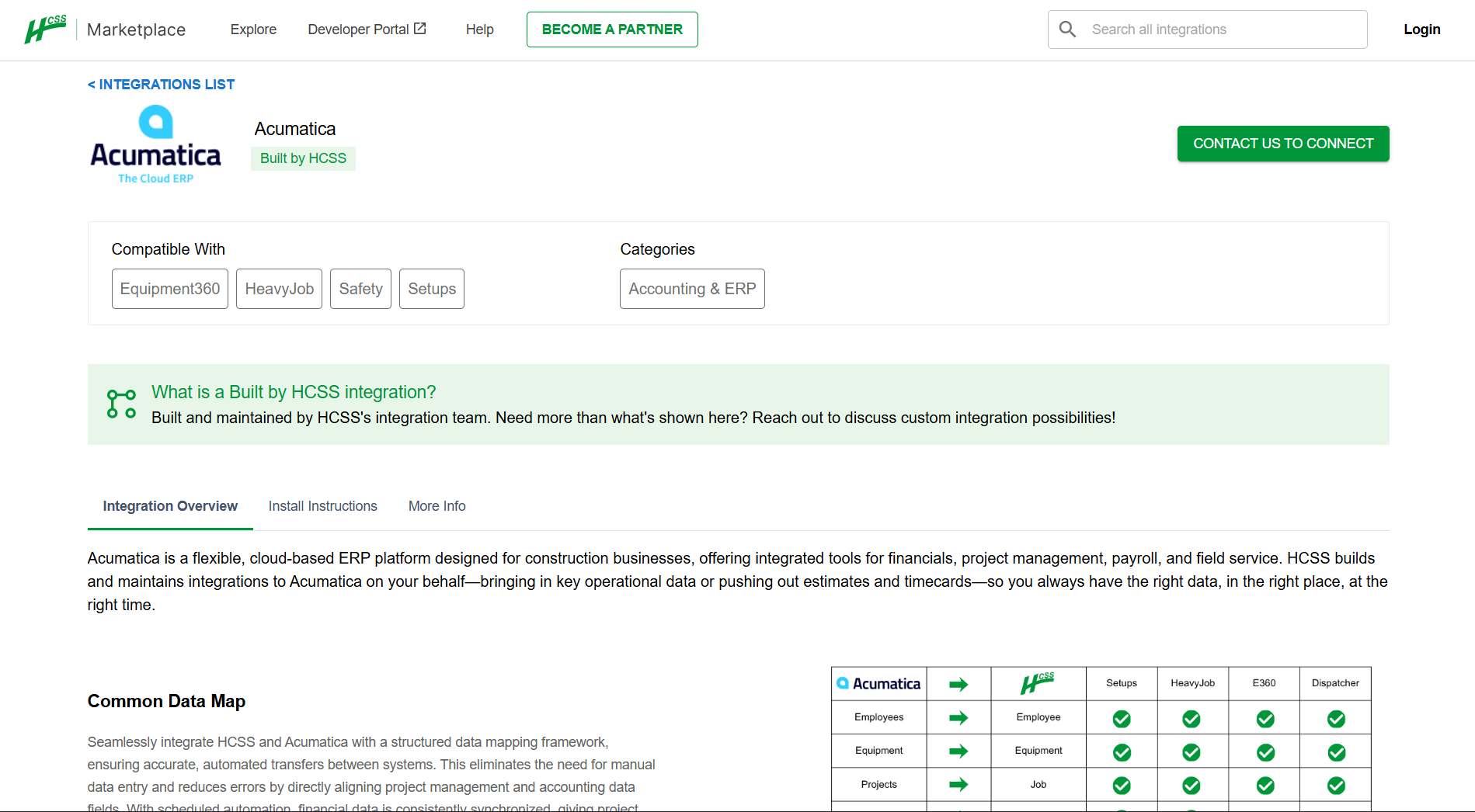Image resolution: width=1475 pixels, height=812 pixels.
Task: Click the Built by HCSS integration branch icon
Action: [121, 404]
